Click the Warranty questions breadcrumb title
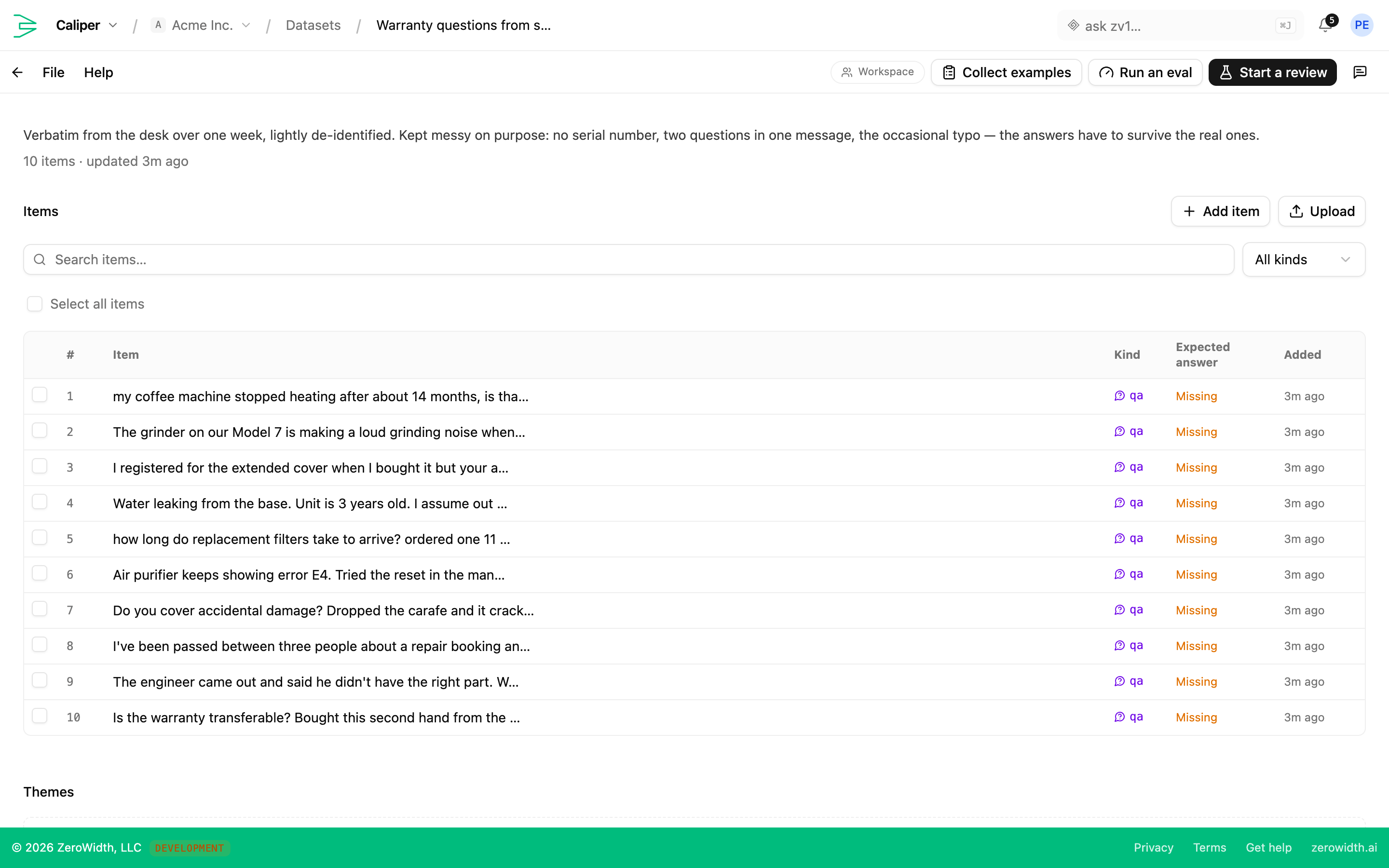Image resolution: width=1389 pixels, height=868 pixels. (x=464, y=25)
